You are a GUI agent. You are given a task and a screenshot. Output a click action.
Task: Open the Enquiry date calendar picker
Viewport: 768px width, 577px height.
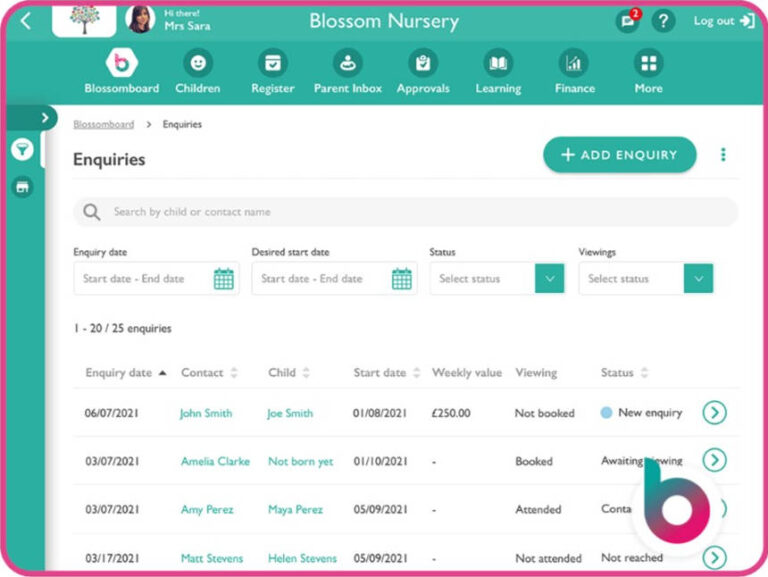[223, 279]
